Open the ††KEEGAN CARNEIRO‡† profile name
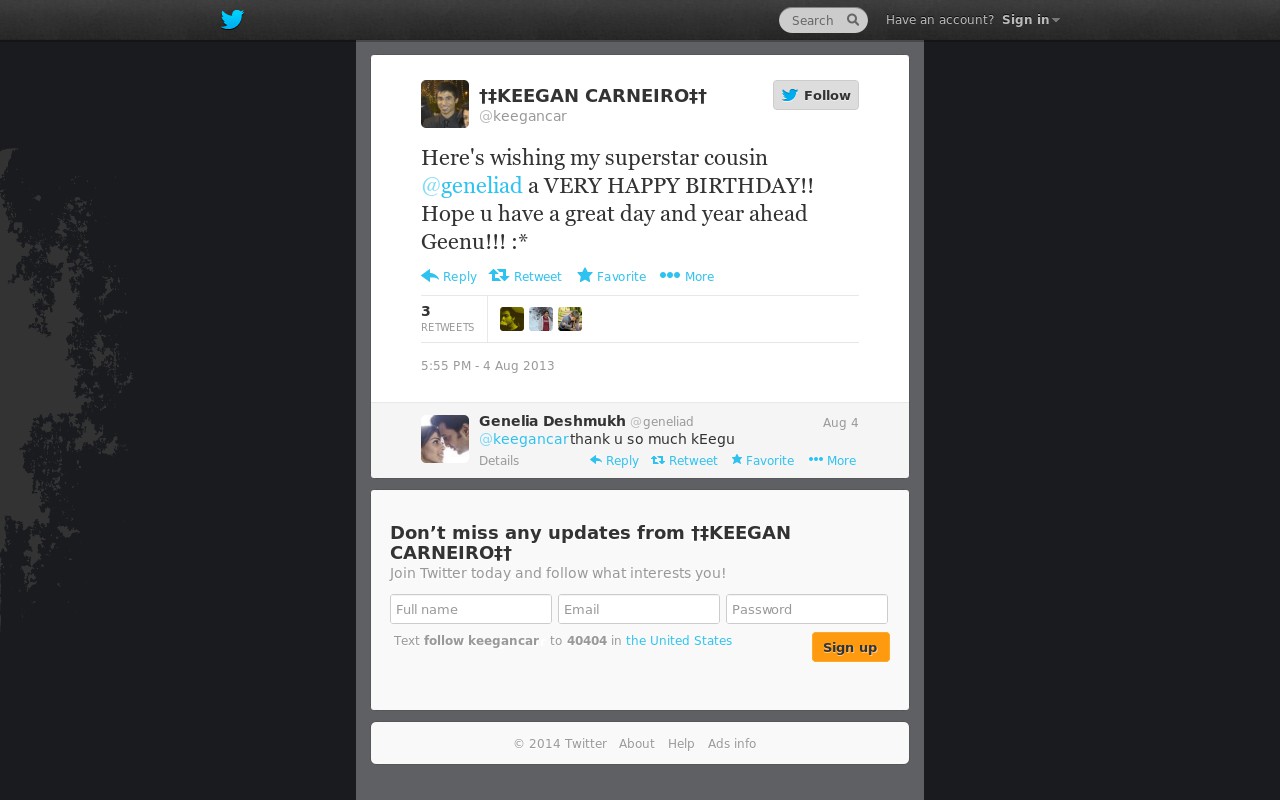1280x800 pixels. tap(593, 96)
